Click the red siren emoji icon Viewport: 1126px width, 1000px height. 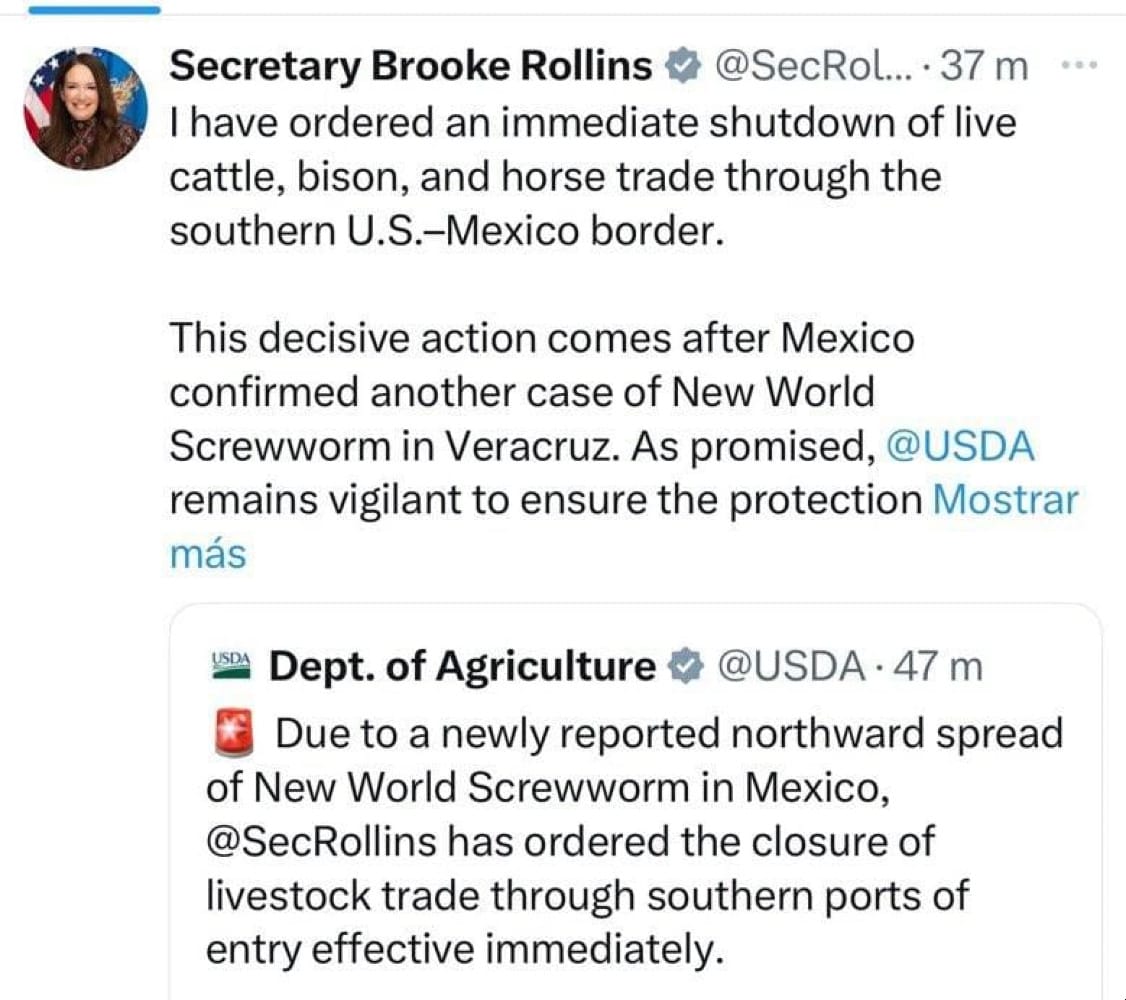click(x=234, y=733)
